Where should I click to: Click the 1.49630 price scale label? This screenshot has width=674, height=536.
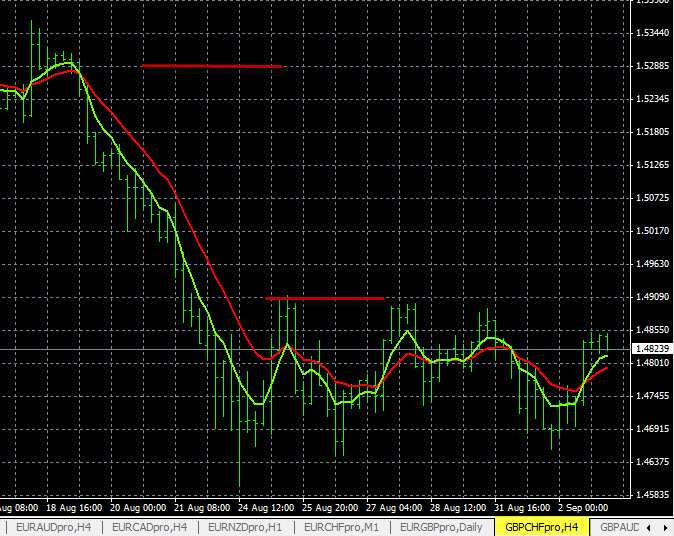click(x=653, y=263)
